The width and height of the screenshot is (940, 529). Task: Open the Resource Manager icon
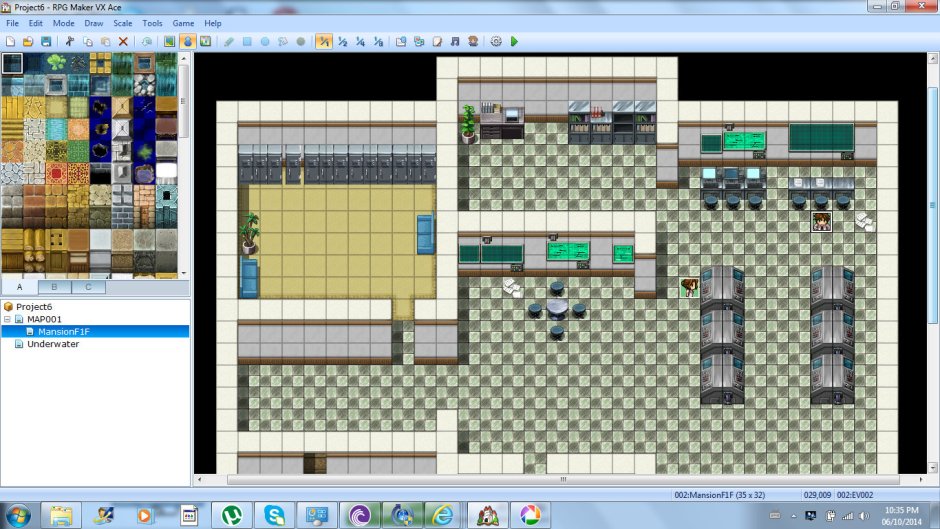tap(419, 41)
